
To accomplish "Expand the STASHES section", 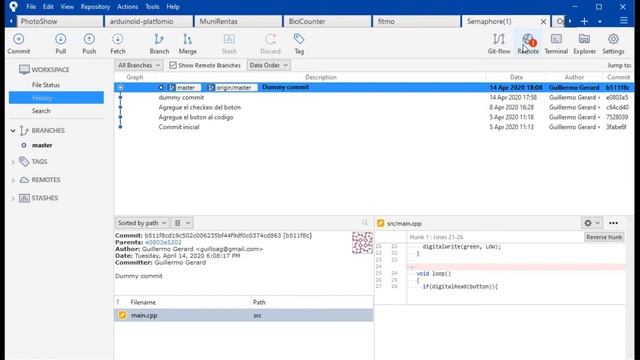I will [13, 198].
